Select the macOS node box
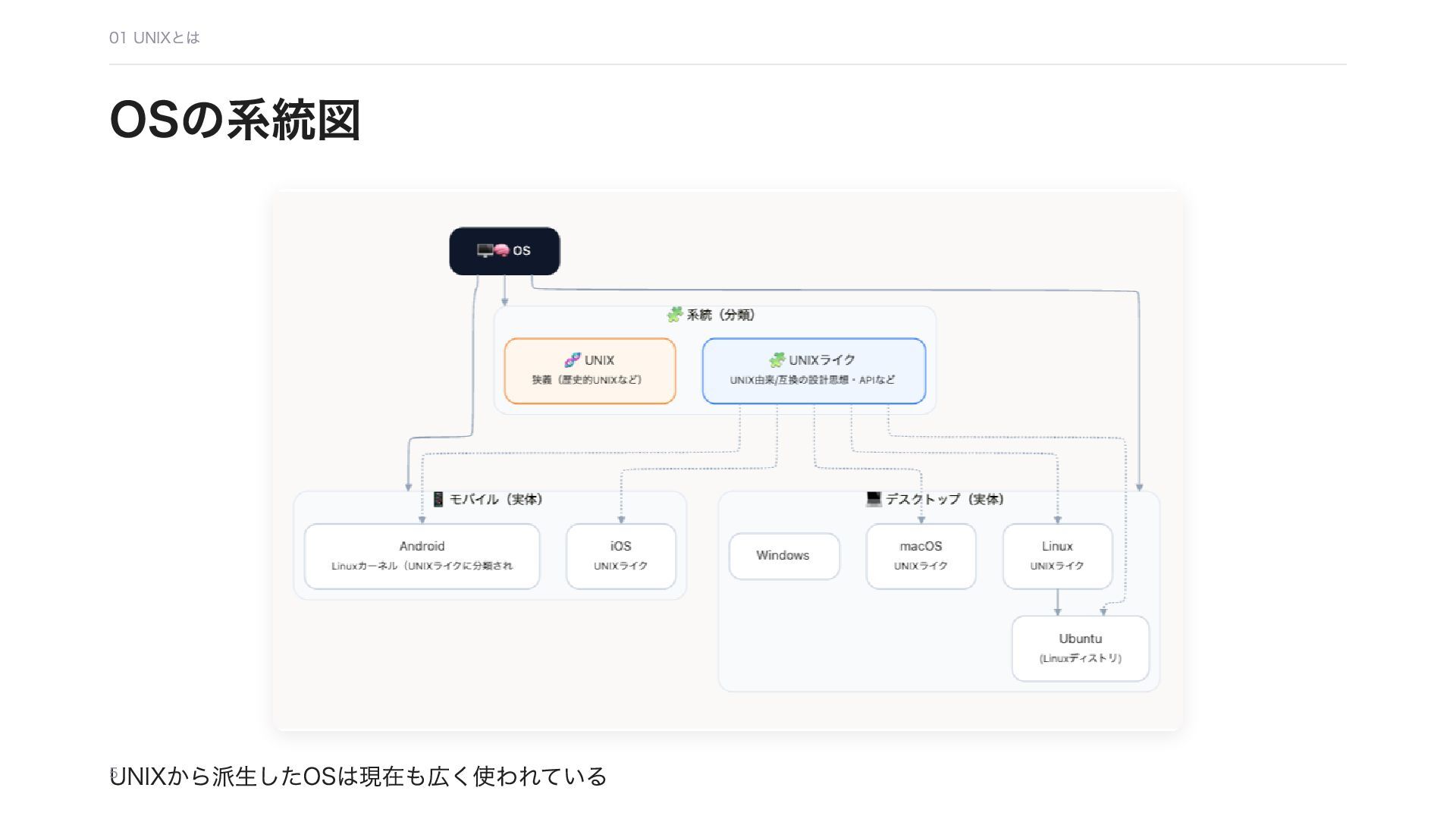The image size is (1456, 819). [x=921, y=556]
